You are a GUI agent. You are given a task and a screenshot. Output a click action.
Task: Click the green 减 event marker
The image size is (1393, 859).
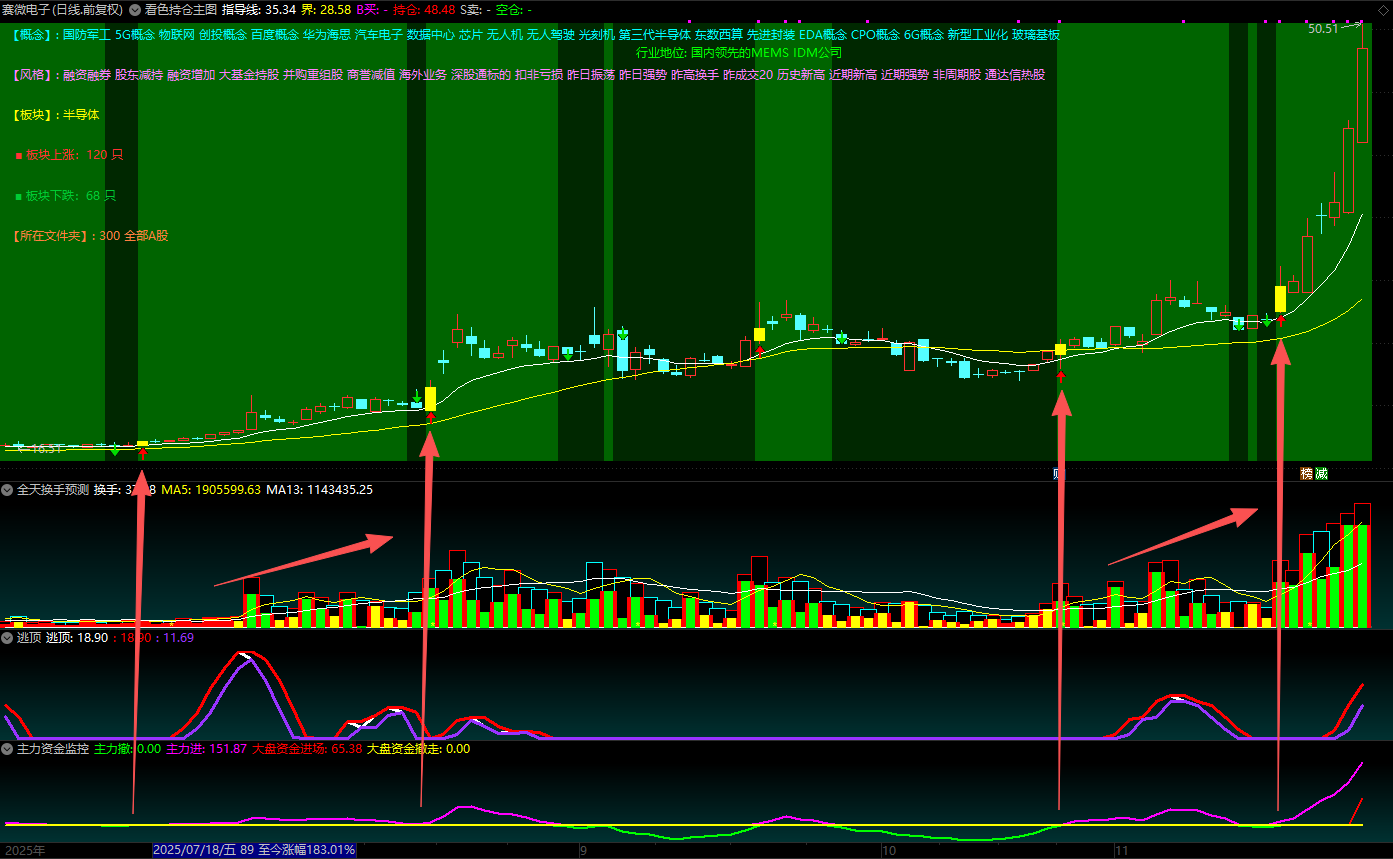coord(1321,473)
